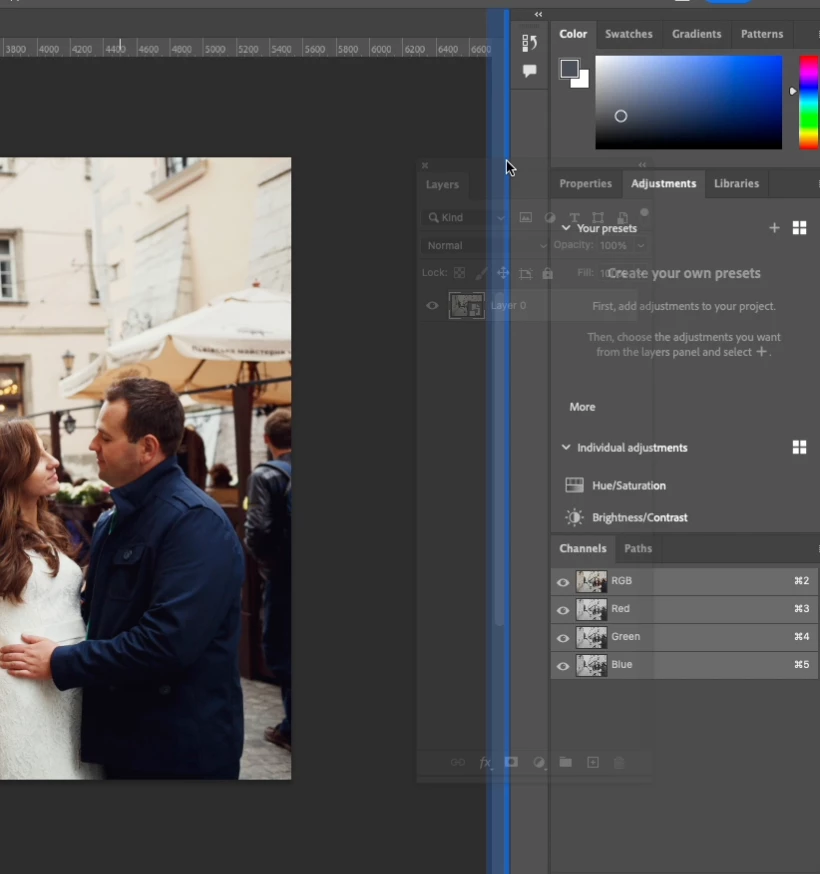Close the floating Layers panel
820x874 pixels.
[x=425, y=166]
